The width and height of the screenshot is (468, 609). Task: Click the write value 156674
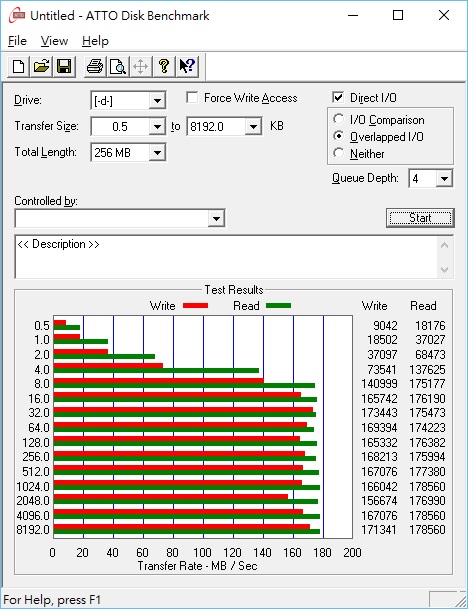pyautogui.click(x=379, y=501)
